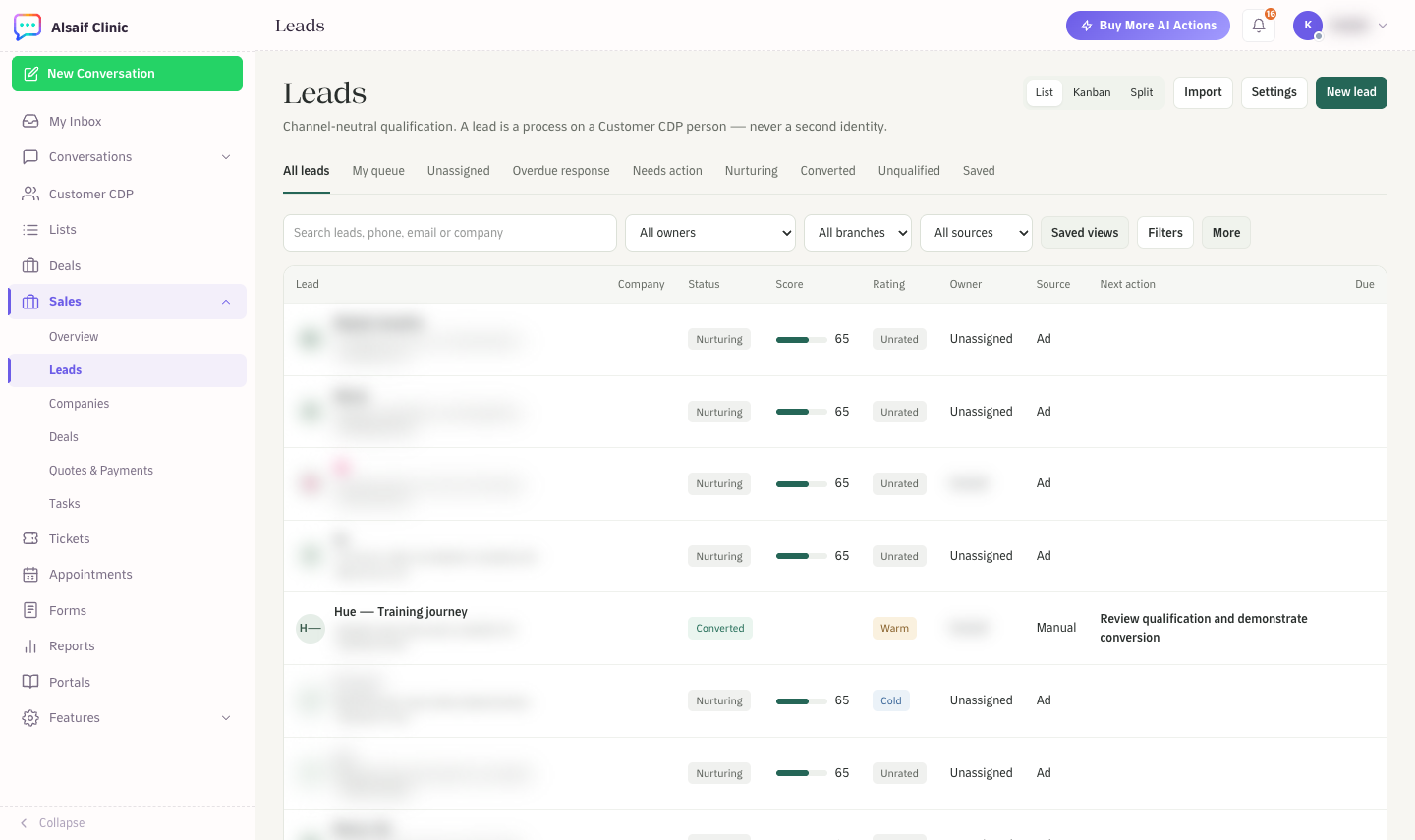Screen dimensions: 1415x840
Task: Click the Alsaif Clinic chat logo icon
Action: (28, 27)
